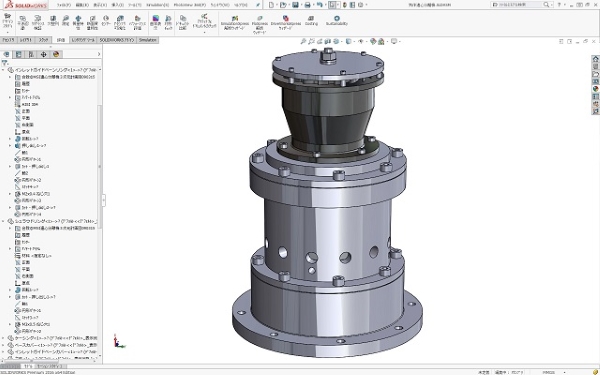Open the Costing tool
Image resolution: width=600 pixels, height=375 pixels.
pos(311,20)
